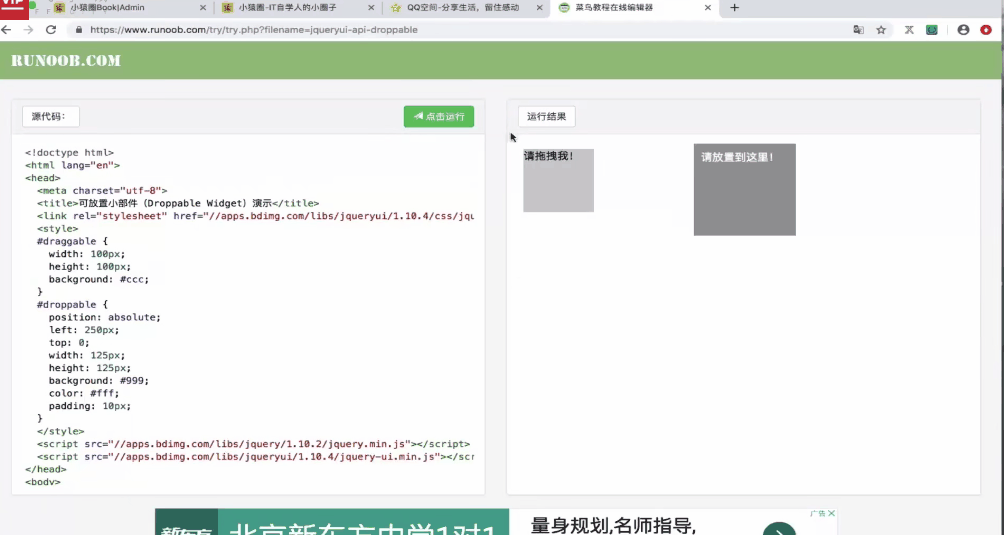Click the runoob.com address bar URL
This screenshot has height=535, width=1004.
(x=254, y=29)
